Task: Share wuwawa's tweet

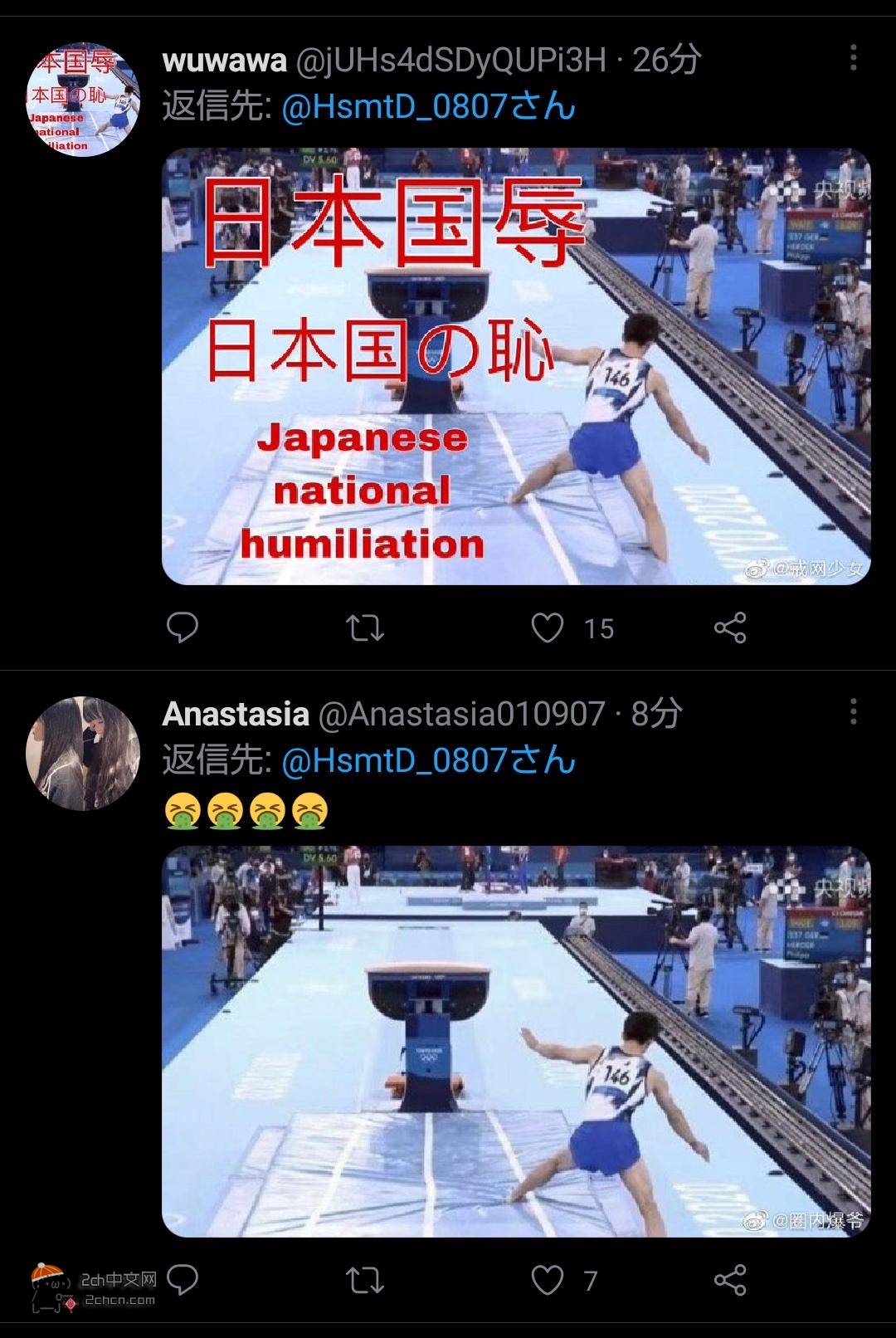Action: [730, 627]
